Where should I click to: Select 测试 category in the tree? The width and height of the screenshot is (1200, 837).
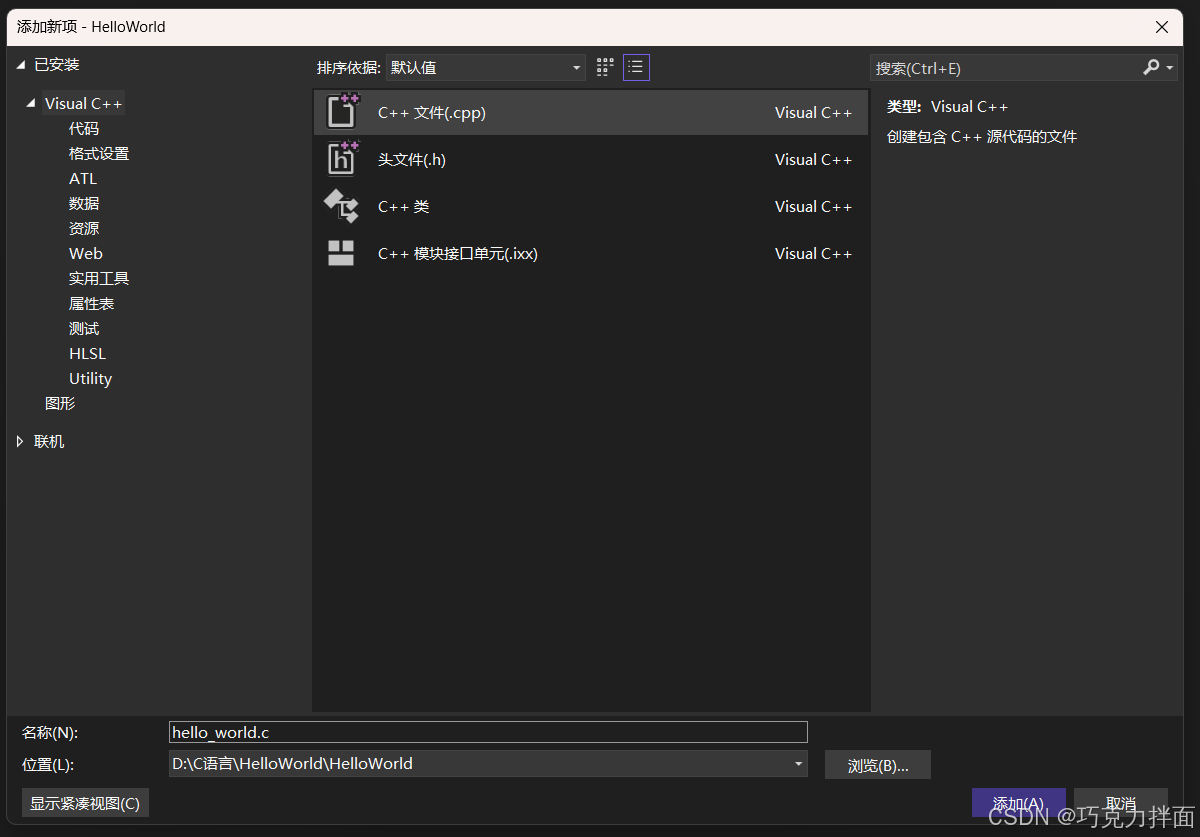[x=84, y=329]
